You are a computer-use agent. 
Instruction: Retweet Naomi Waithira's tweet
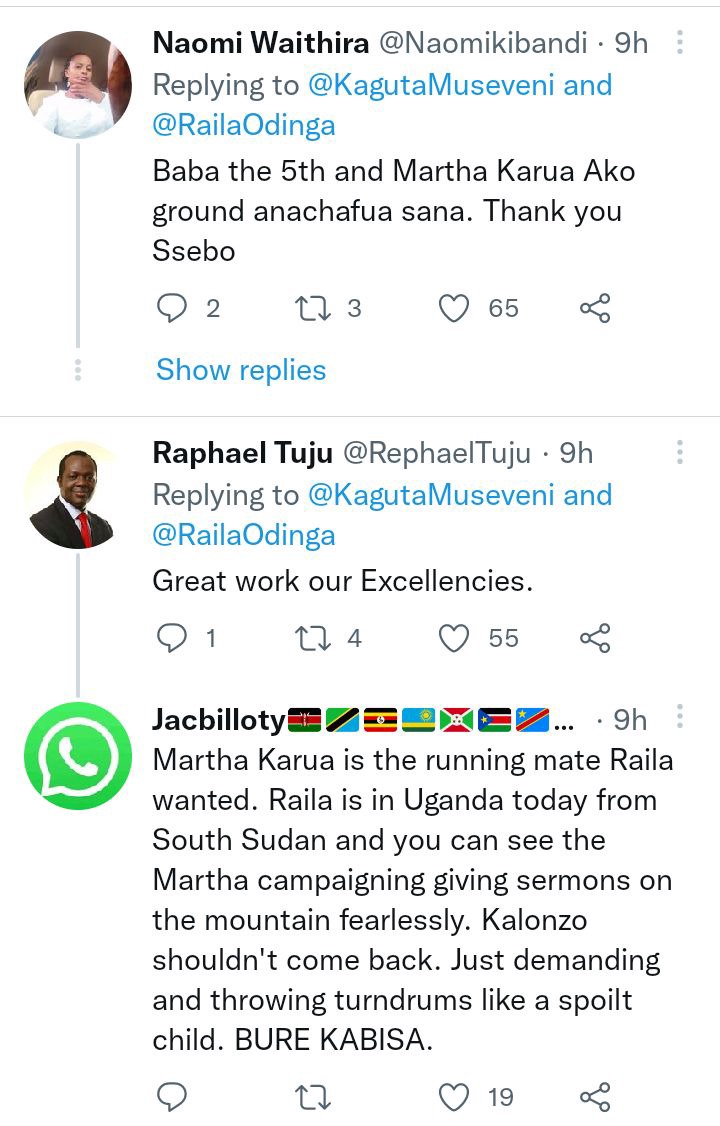(x=312, y=308)
